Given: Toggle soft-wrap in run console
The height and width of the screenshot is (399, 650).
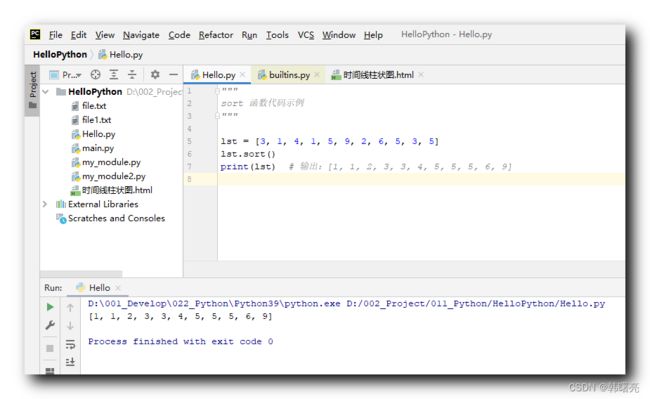Looking at the screenshot, I should (x=70, y=344).
